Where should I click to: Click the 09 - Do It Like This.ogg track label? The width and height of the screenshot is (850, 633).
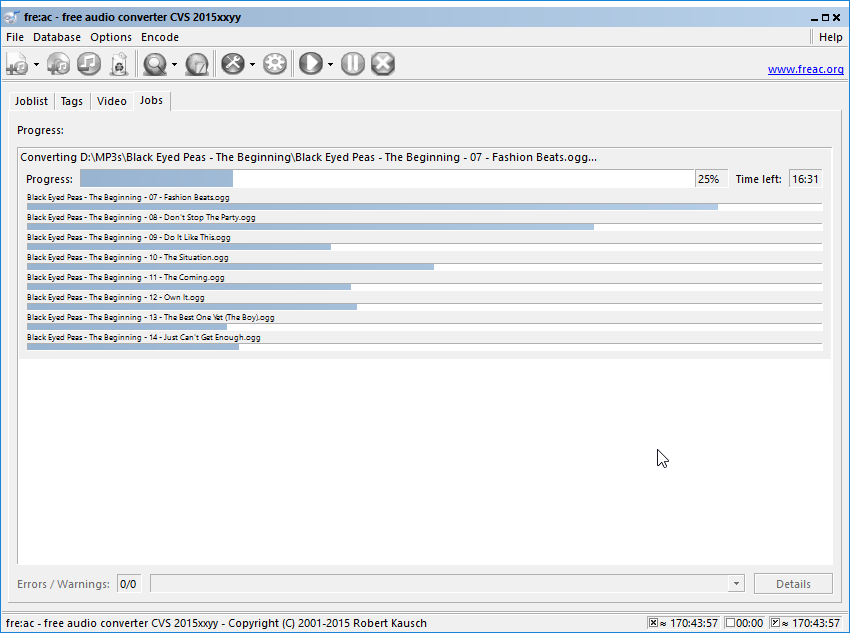(x=128, y=237)
